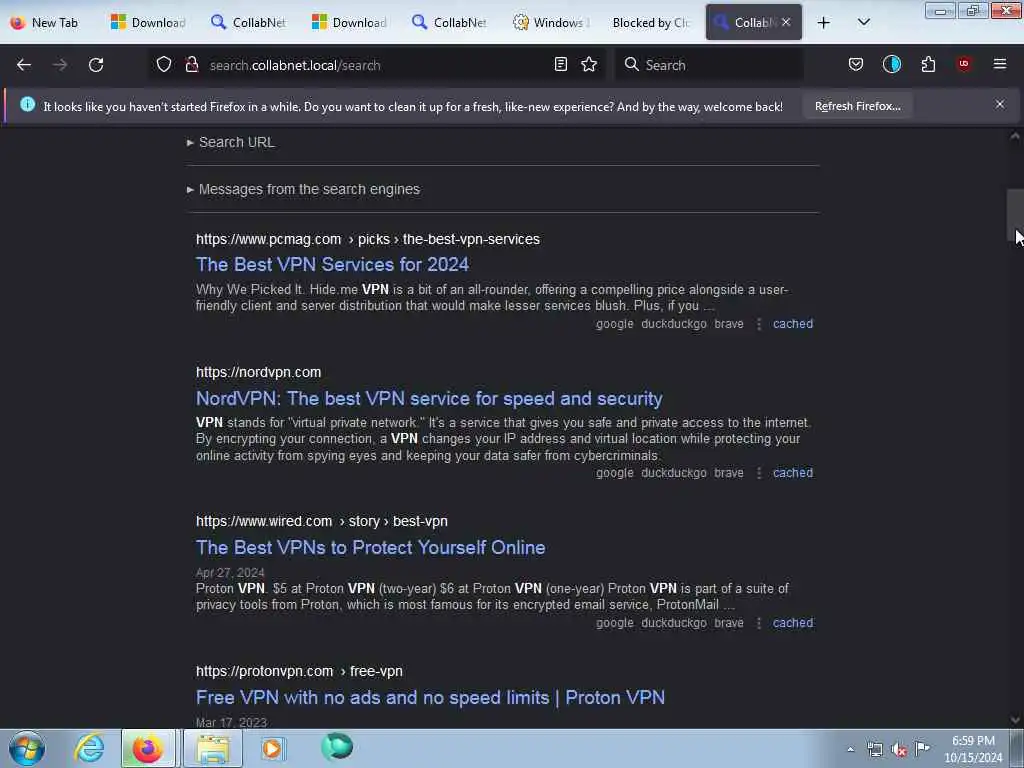The image size is (1024, 768).
Task: Close the active CollabNet tab
Action: (786, 22)
